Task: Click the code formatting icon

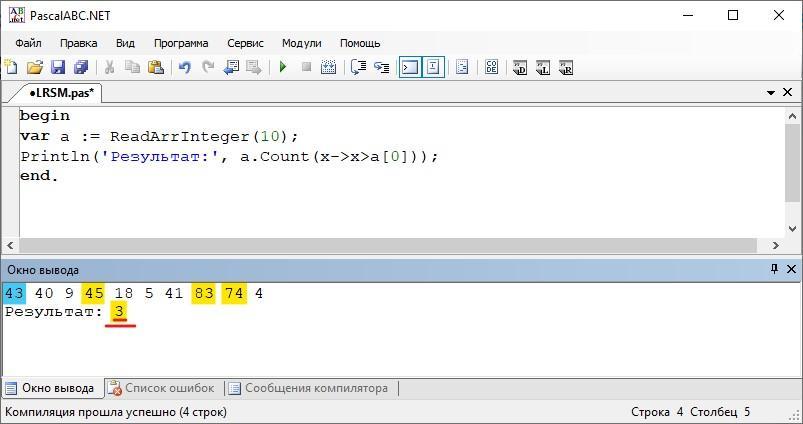Action: [x=462, y=67]
